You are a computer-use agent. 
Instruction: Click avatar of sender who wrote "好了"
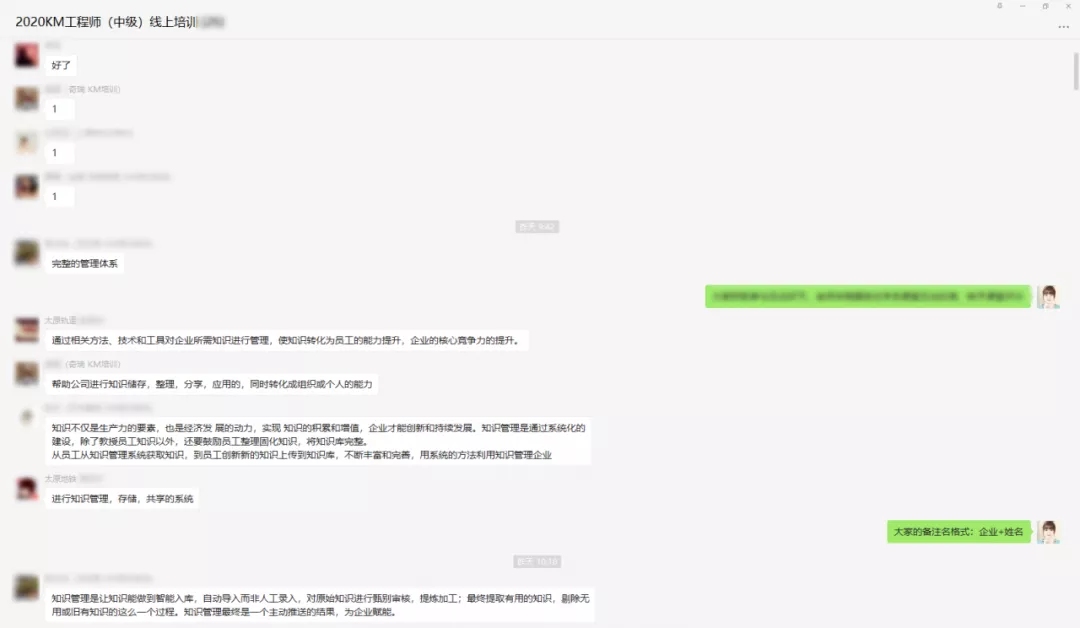pos(27,55)
